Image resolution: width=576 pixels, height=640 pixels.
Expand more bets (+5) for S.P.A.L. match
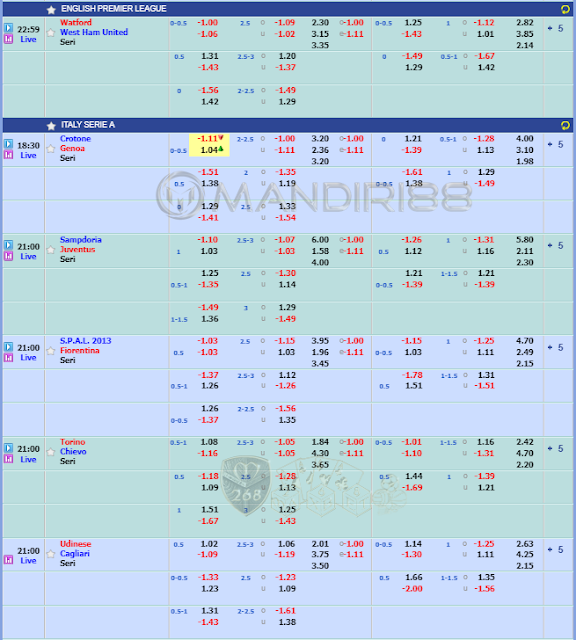pos(556,347)
